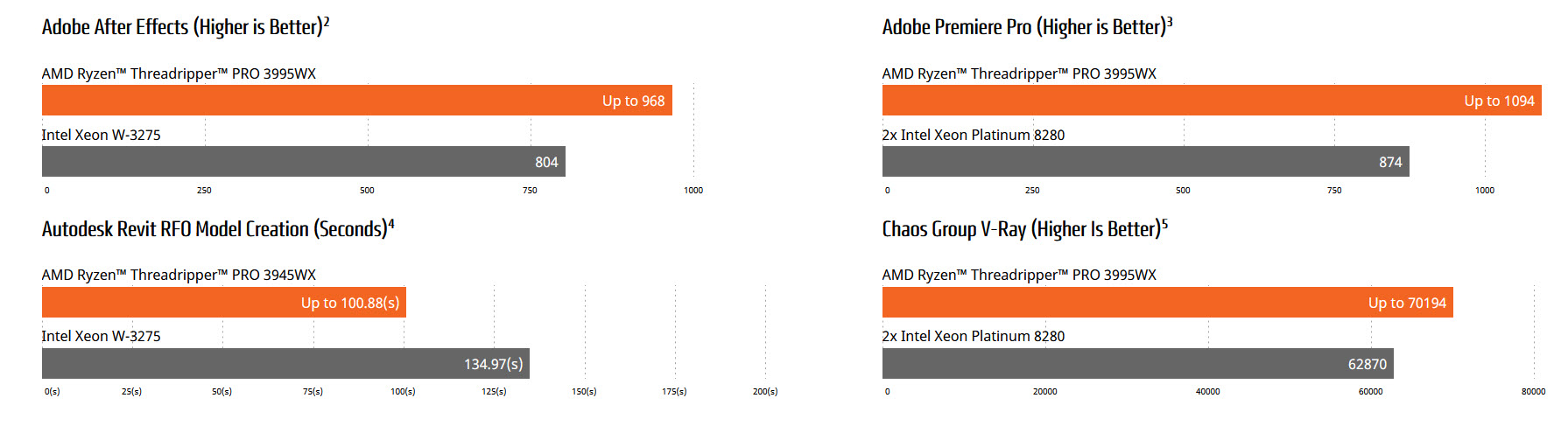Viewport: 1568px width, 447px height.
Task: Click Intel Xeon W-3275 label under Revit
Action: point(102,336)
